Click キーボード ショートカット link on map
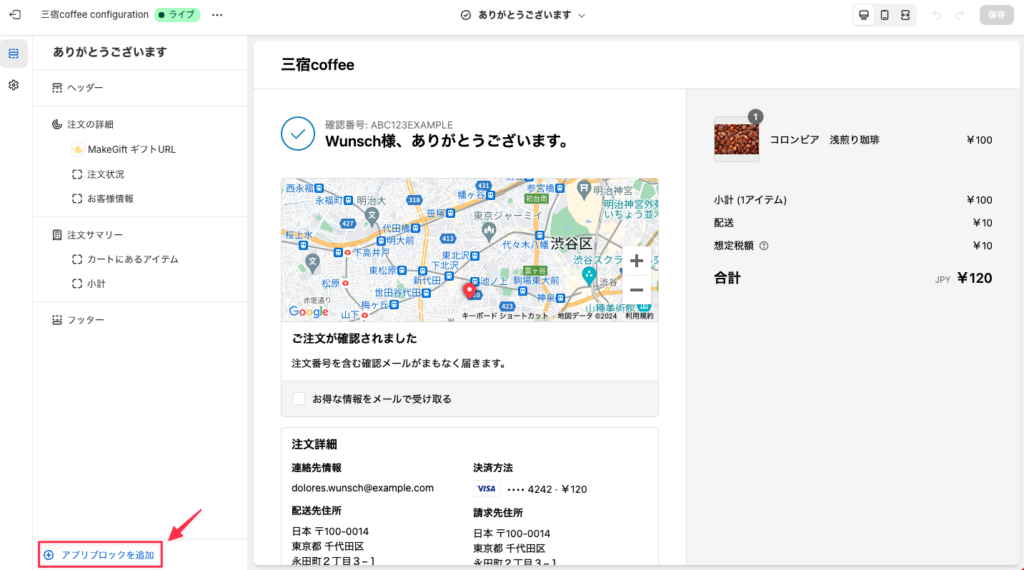This screenshot has height=570, width=1024. coord(505,316)
